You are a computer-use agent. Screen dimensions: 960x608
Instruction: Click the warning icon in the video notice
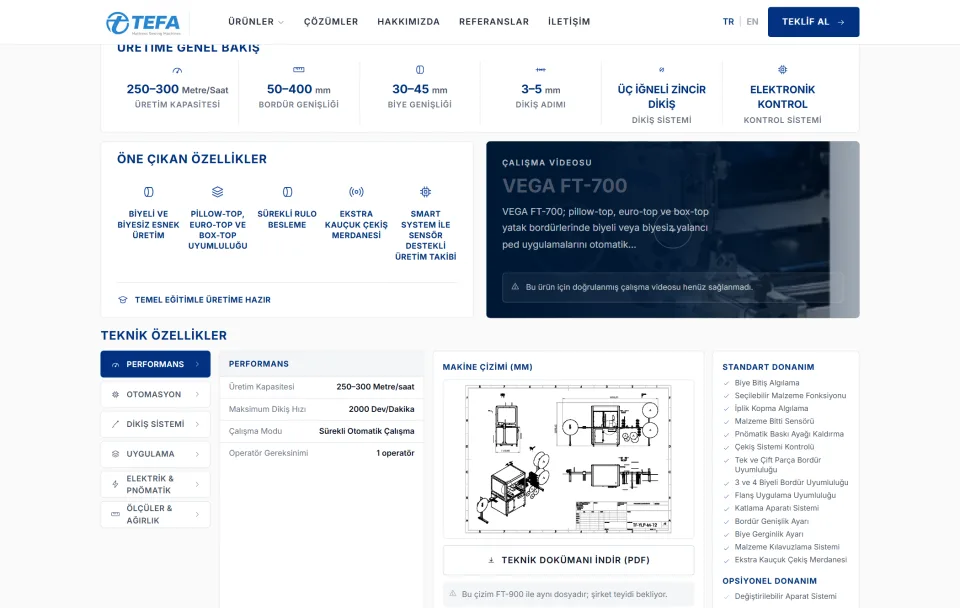pyautogui.click(x=515, y=287)
